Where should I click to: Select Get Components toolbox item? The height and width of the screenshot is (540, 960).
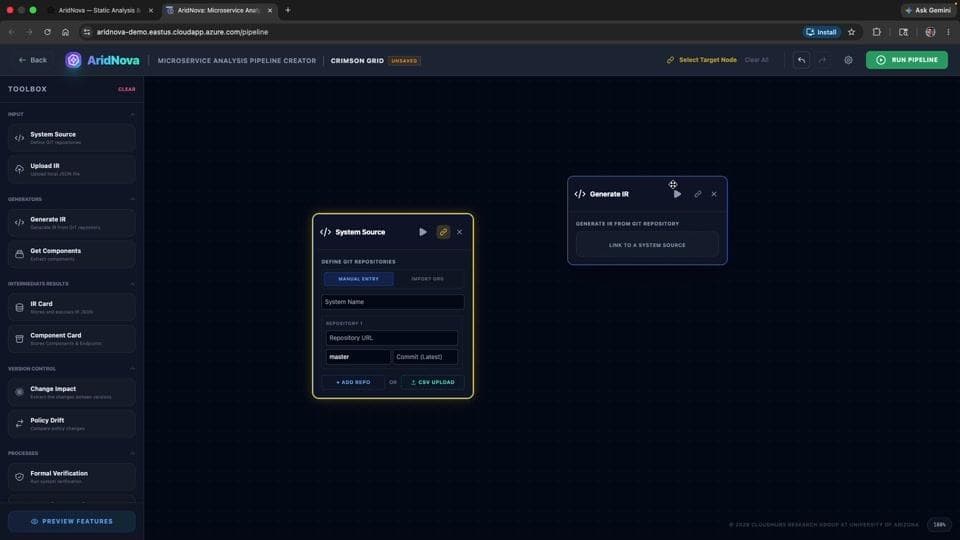pyautogui.click(x=72, y=254)
